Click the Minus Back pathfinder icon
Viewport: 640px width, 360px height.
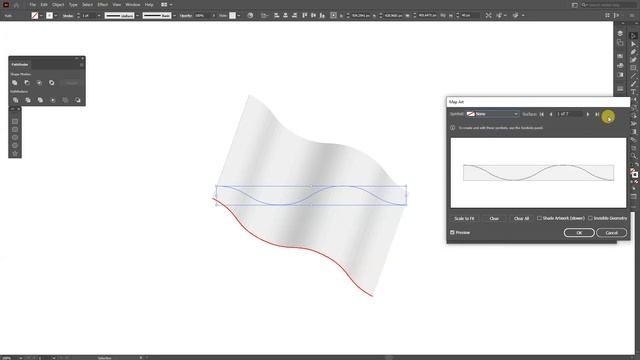(78, 100)
